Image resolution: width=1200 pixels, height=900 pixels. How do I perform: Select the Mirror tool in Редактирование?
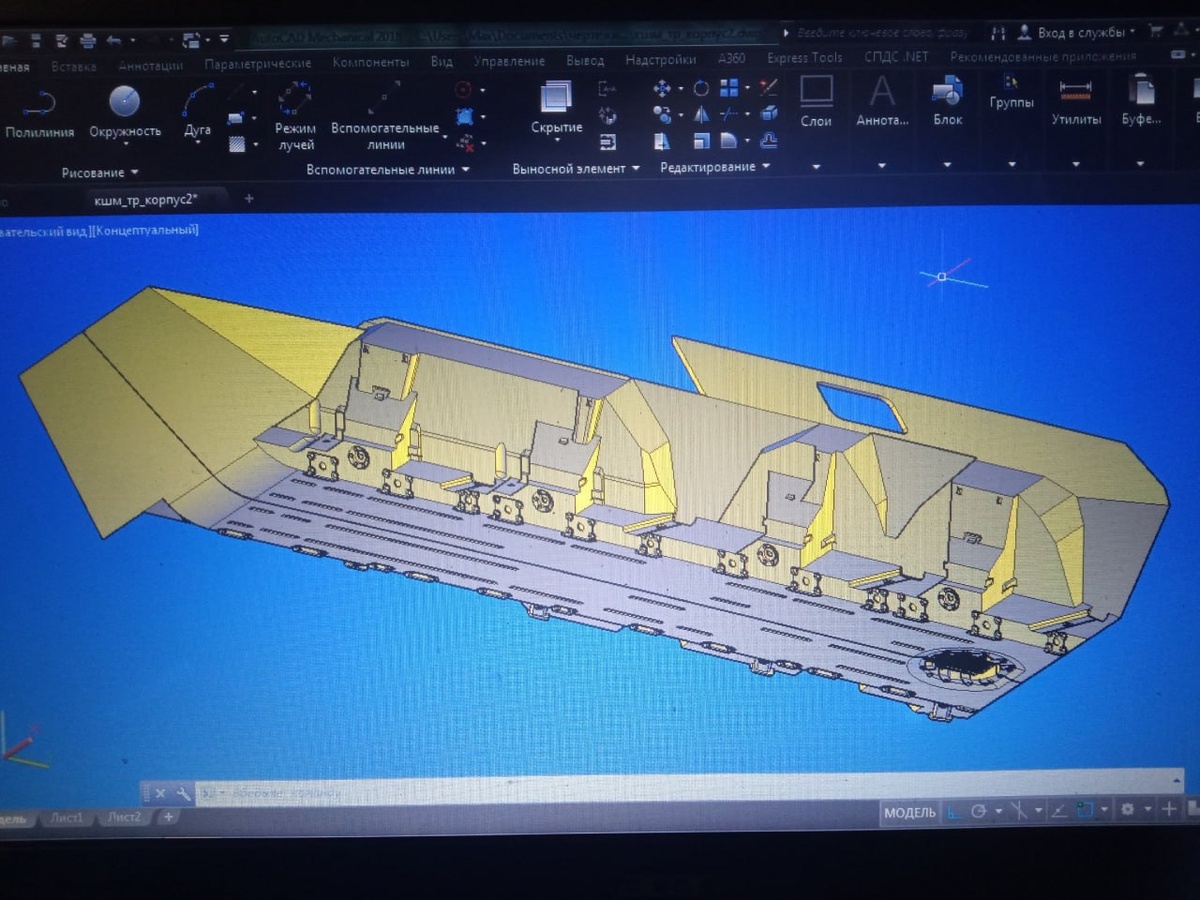click(701, 114)
